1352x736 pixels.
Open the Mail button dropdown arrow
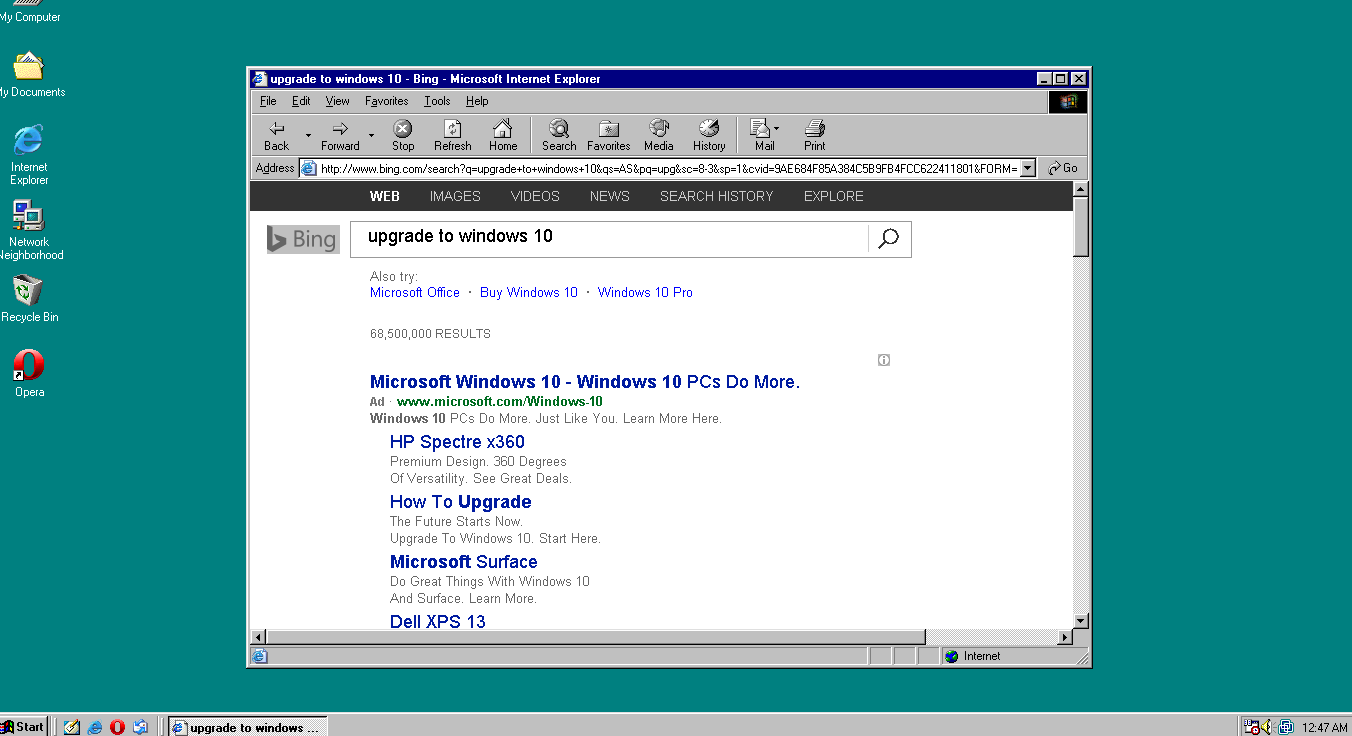(777, 129)
